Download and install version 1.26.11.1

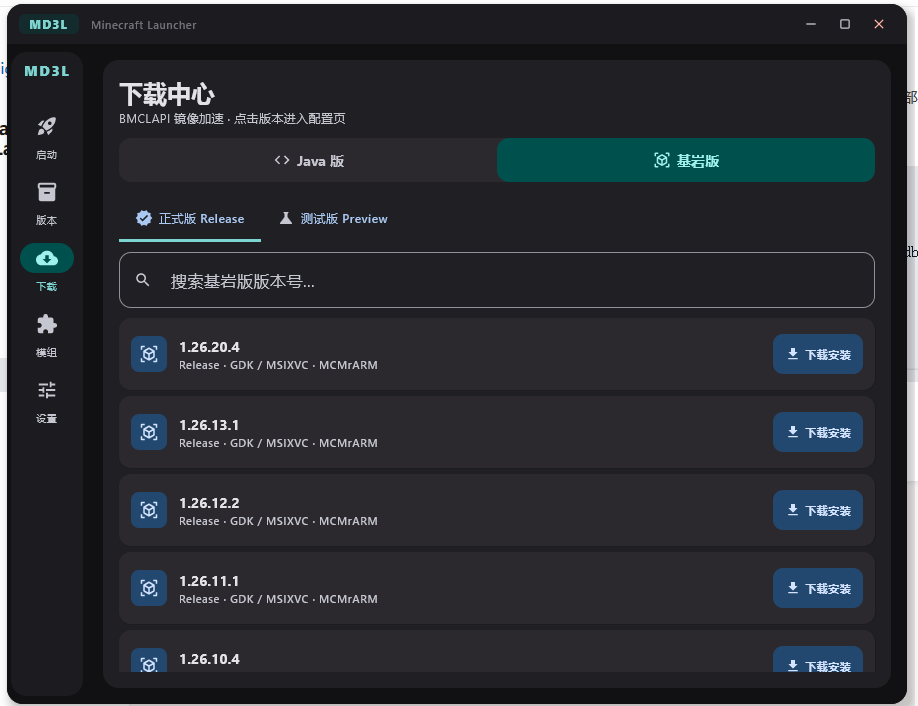(817, 588)
